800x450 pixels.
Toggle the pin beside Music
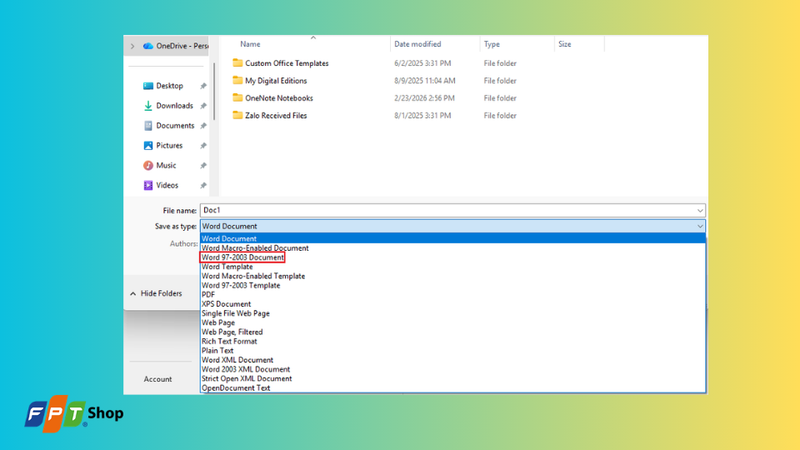tap(203, 165)
